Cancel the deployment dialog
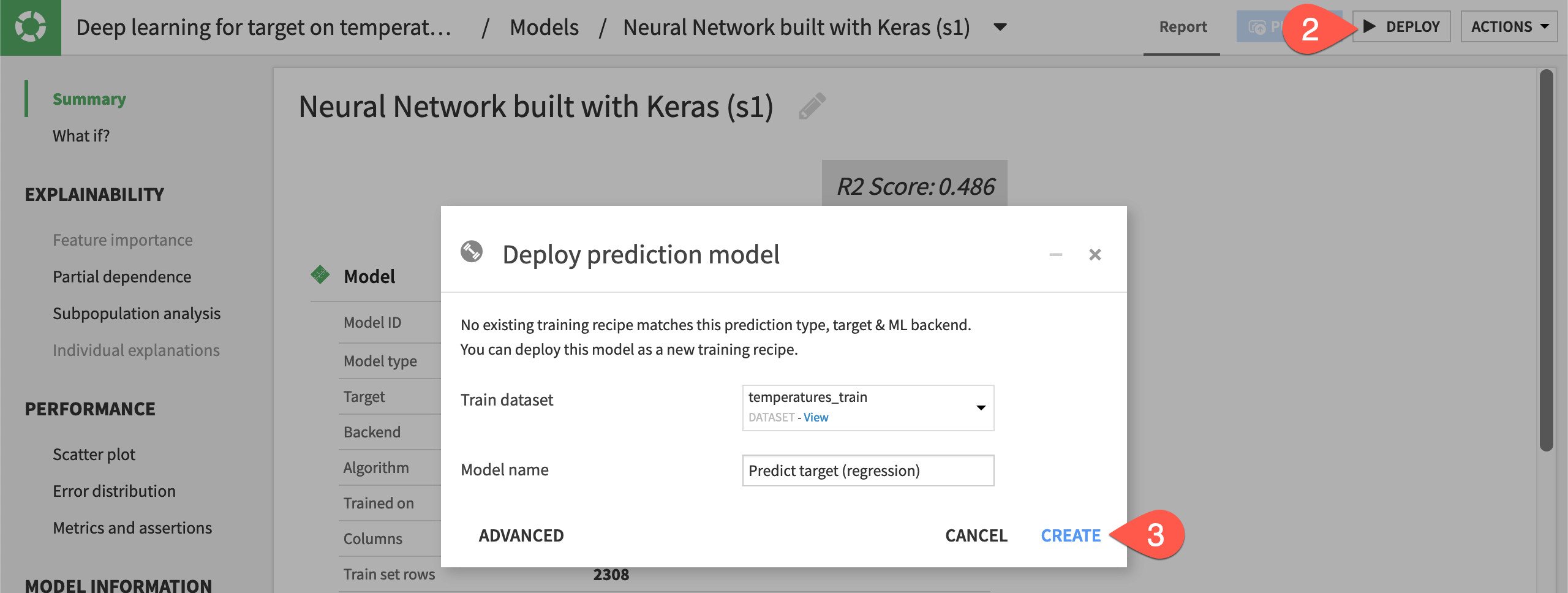 click(x=976, y=535)
